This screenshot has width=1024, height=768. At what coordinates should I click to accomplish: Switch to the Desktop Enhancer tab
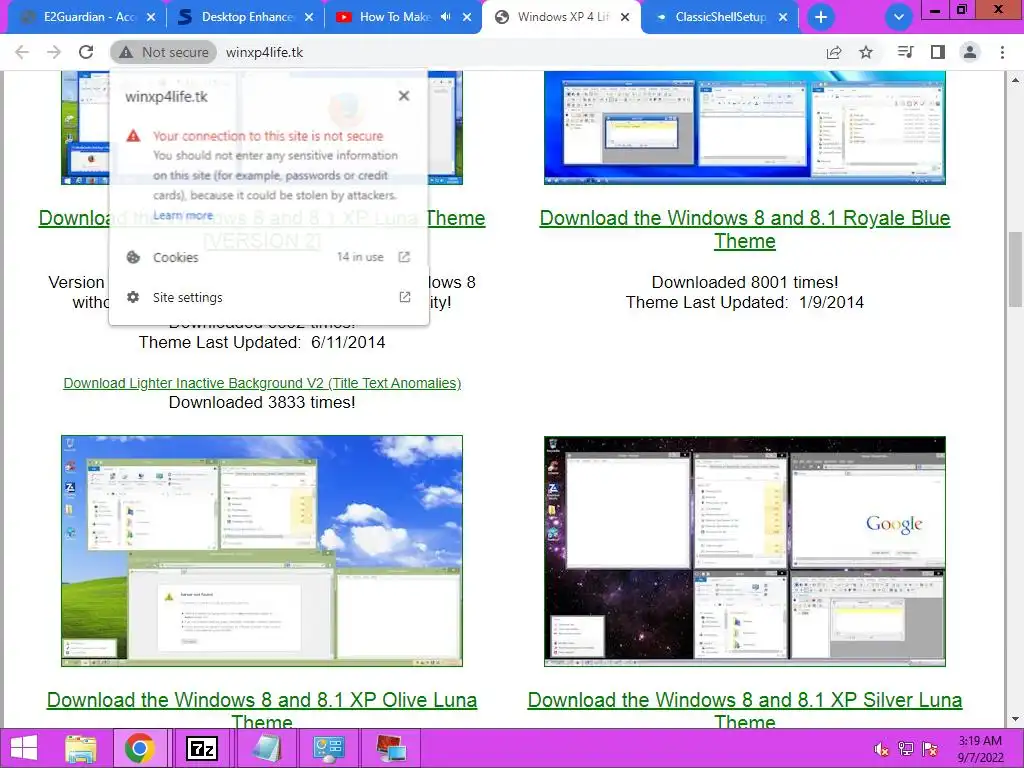point(245,17)
